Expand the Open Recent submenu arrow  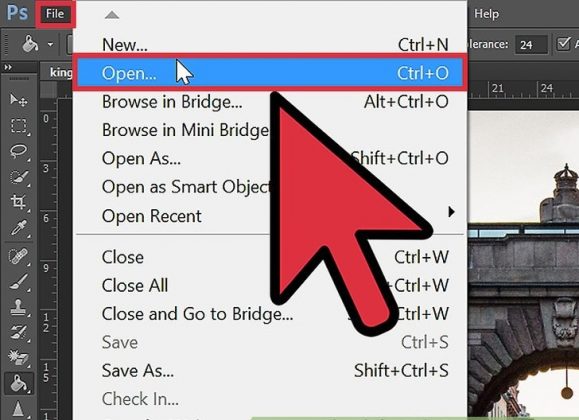(451, 212)
